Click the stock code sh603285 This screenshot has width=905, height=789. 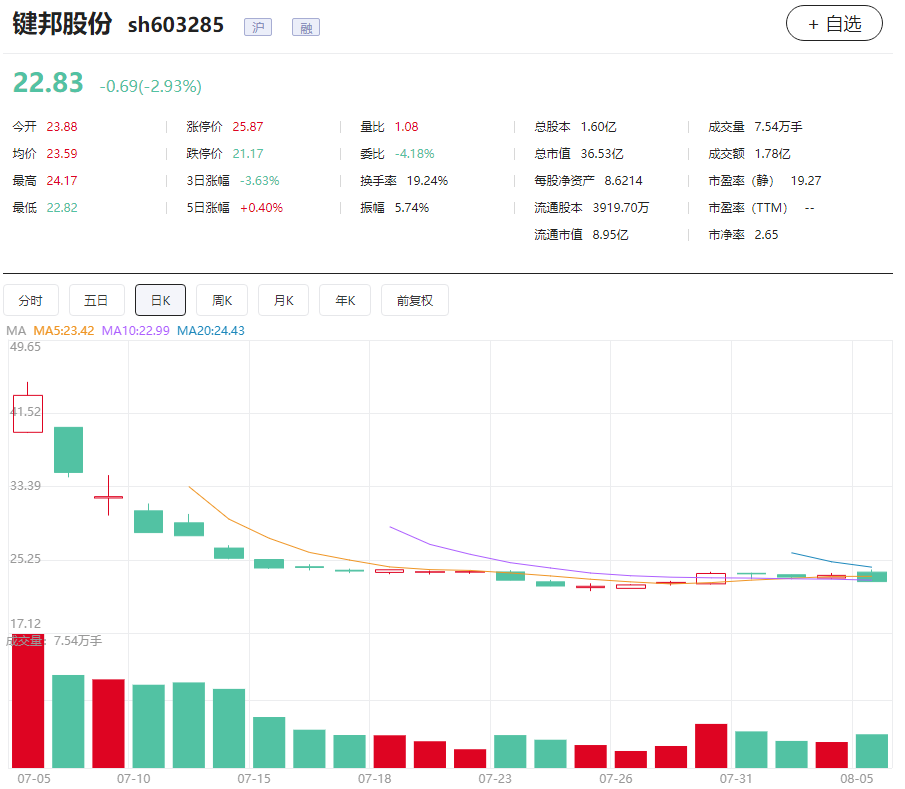(x=175, y=25)
